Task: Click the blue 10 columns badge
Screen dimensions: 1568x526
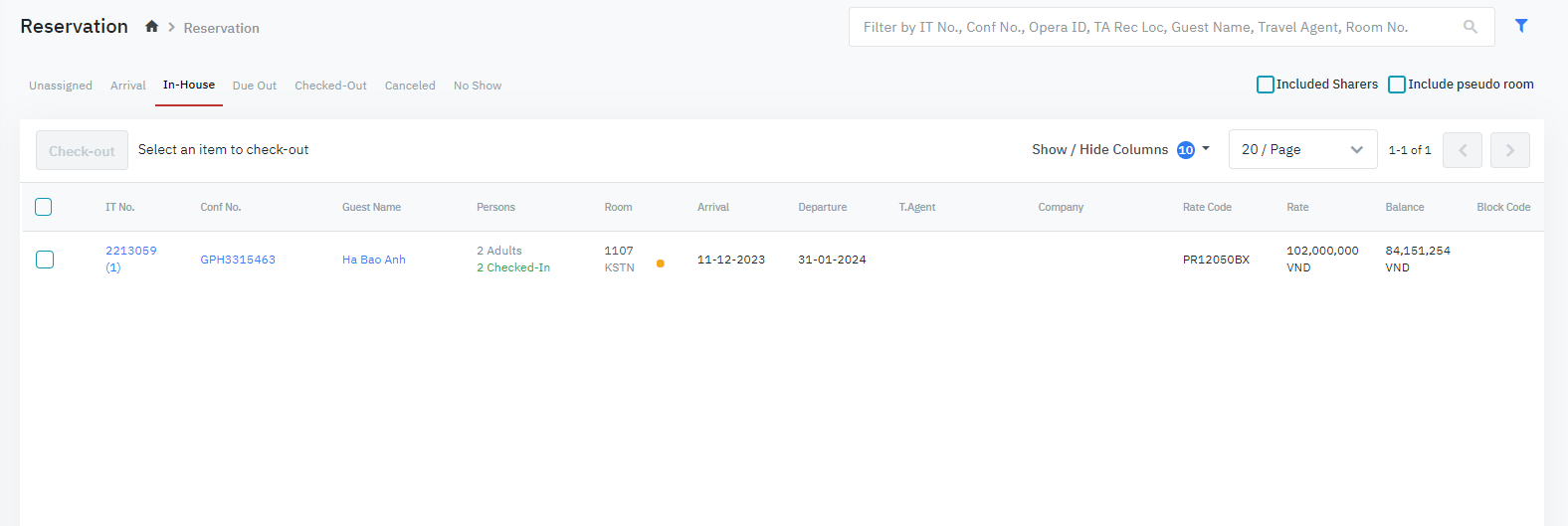Action: [1186, 150]
